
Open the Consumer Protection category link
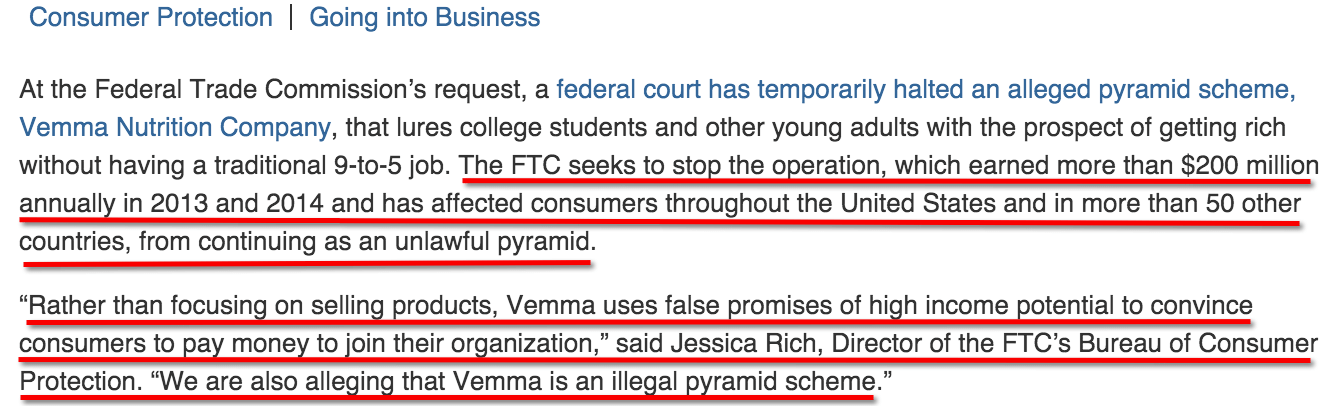(151, 18)
